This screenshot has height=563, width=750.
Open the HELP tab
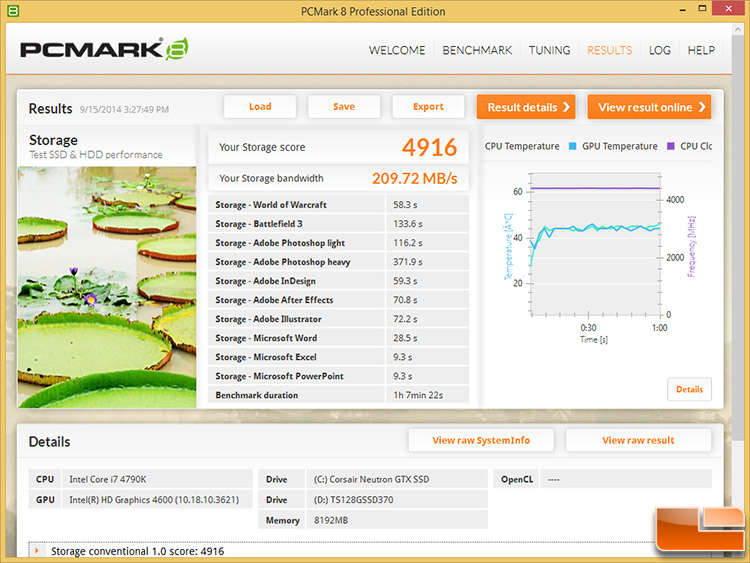click(701, 50)
